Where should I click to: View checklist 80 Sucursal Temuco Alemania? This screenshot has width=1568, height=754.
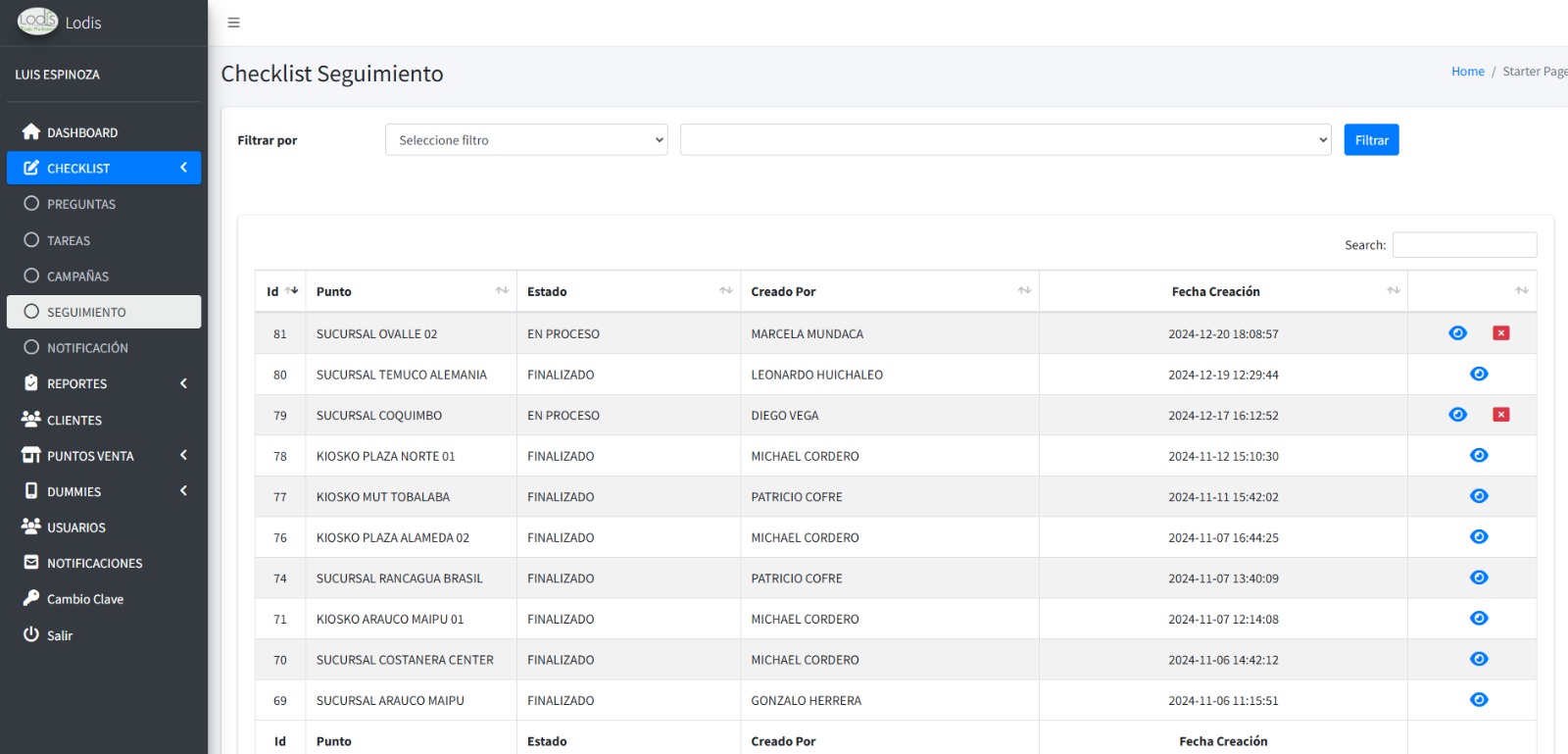click(x=1479, y=374)
